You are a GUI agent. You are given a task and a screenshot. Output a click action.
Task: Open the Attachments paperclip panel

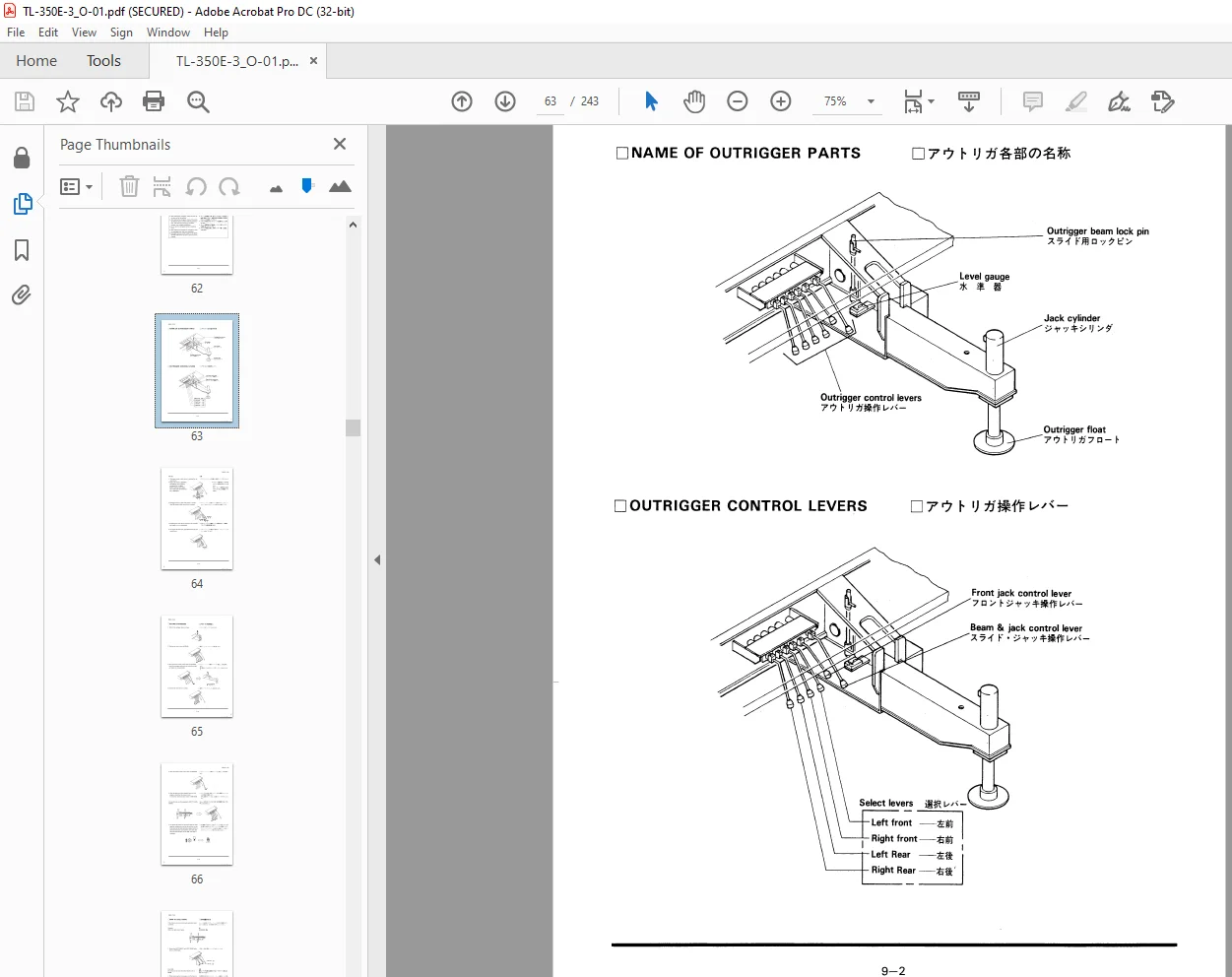[x=22, y=294]
